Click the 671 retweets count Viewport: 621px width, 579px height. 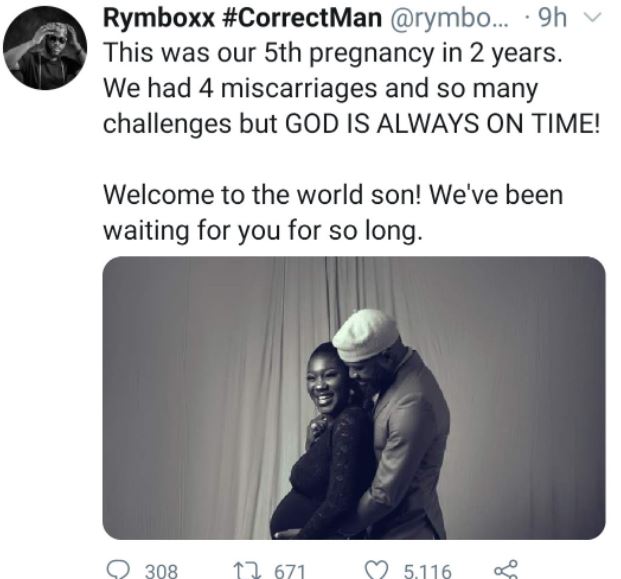290,571
